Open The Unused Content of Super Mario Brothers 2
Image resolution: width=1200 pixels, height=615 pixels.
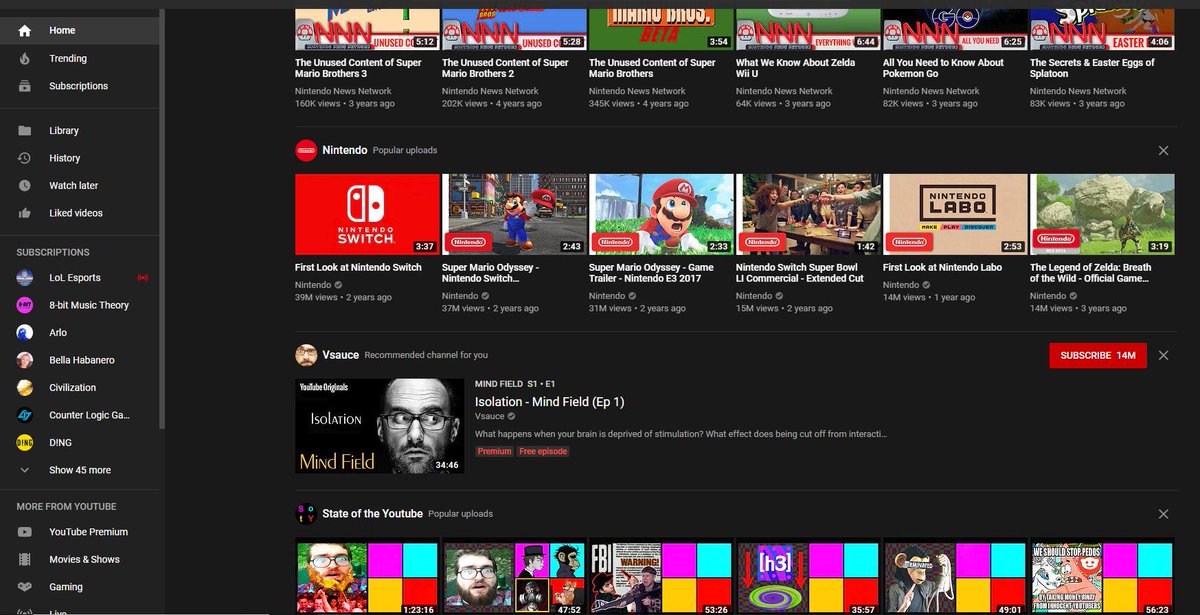tap(505, 68)
